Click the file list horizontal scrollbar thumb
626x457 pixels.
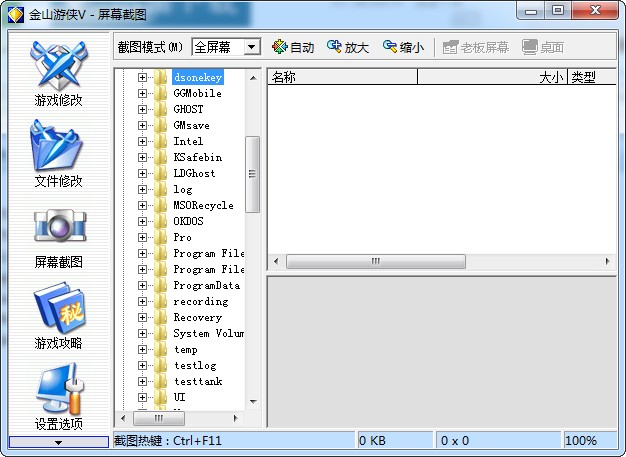376,261
